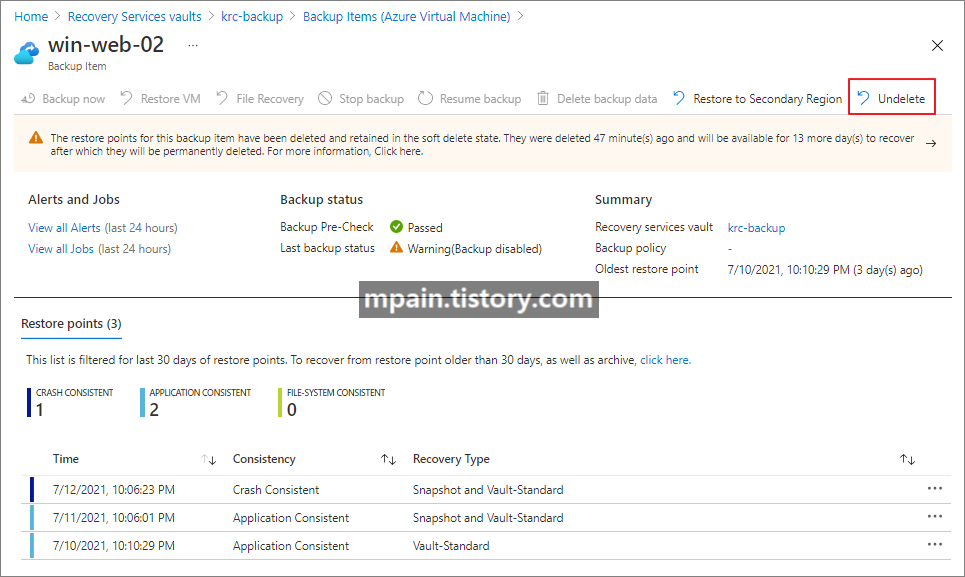The width and height of the screenshot is (965, 577).
Task: Click the File-System Consistent count indicator
Action: coord(332,402)
